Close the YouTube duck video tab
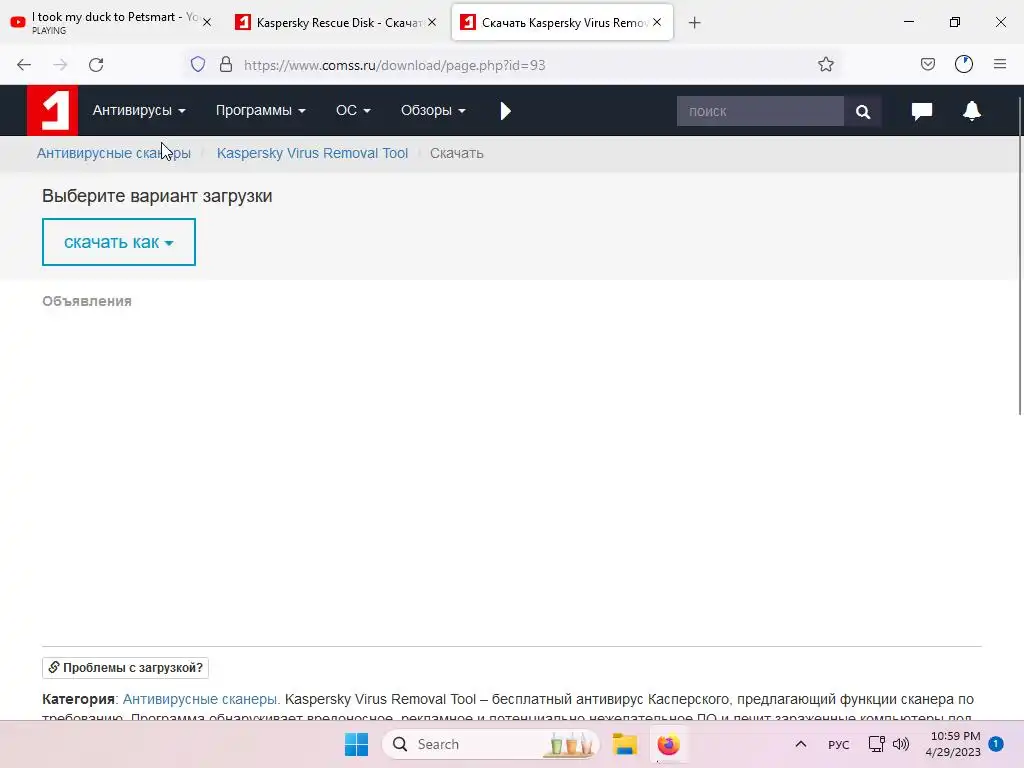 tap(206, 22)
